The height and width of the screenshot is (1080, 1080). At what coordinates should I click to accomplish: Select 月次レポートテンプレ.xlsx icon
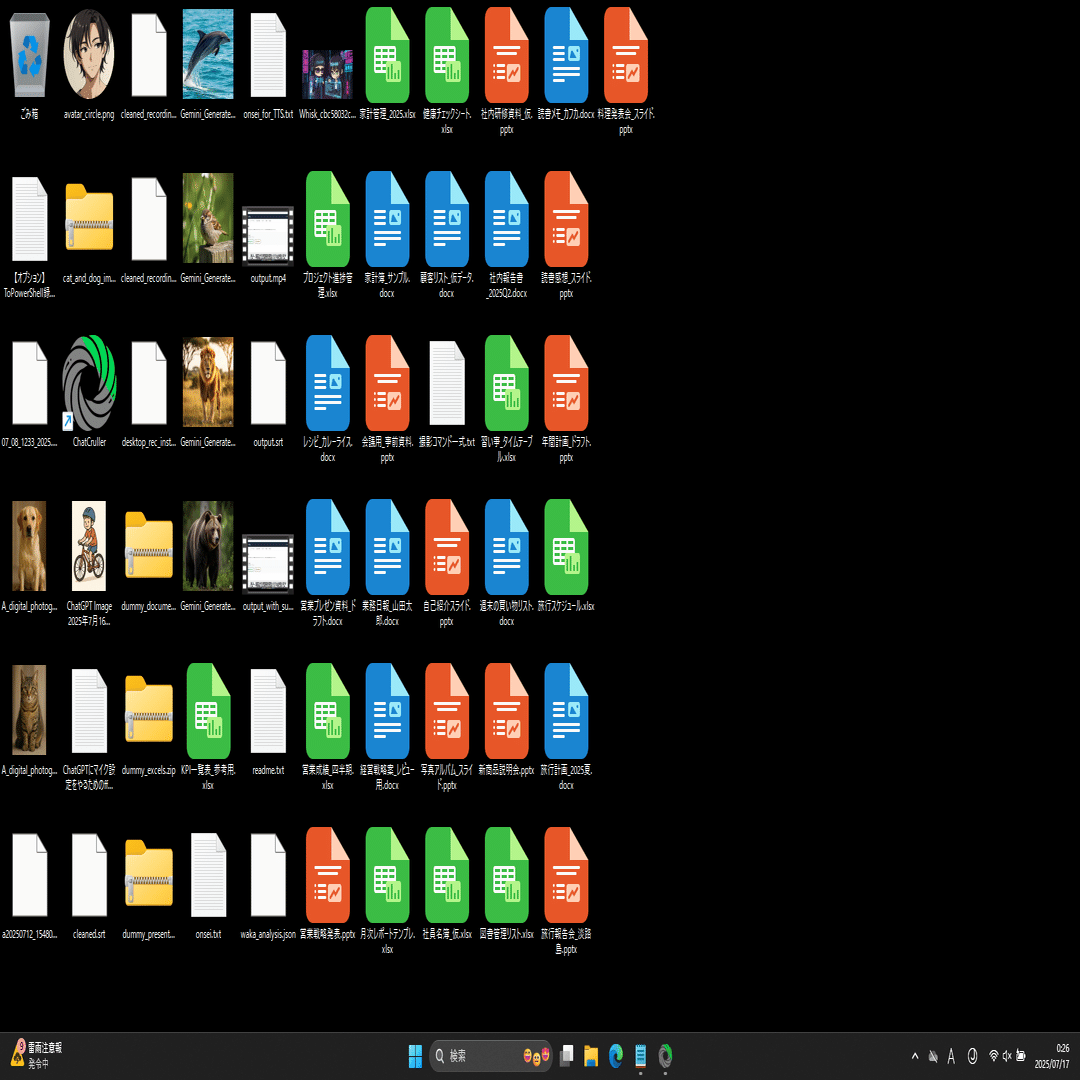(387, 875)
